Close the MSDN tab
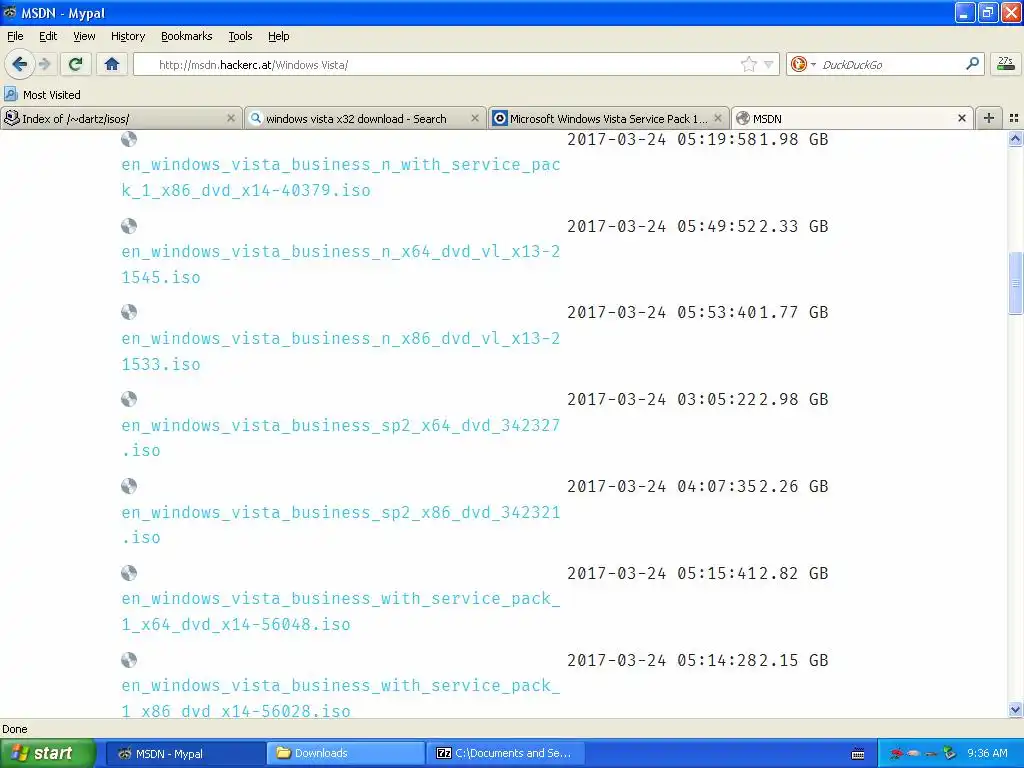Viewport: 1024px width, 768px height. pos(961,118)
